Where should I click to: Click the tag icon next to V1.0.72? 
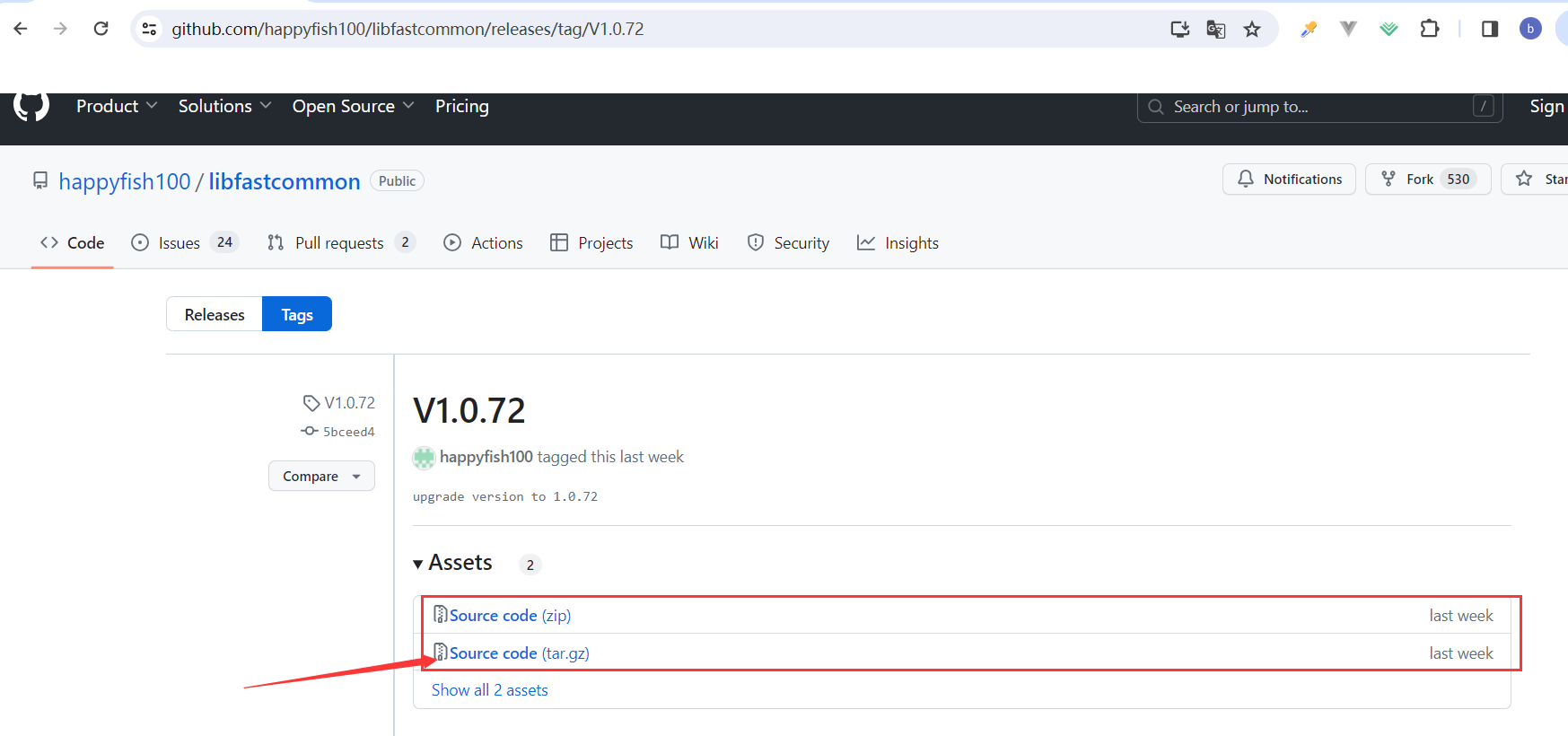pos(311,403)
